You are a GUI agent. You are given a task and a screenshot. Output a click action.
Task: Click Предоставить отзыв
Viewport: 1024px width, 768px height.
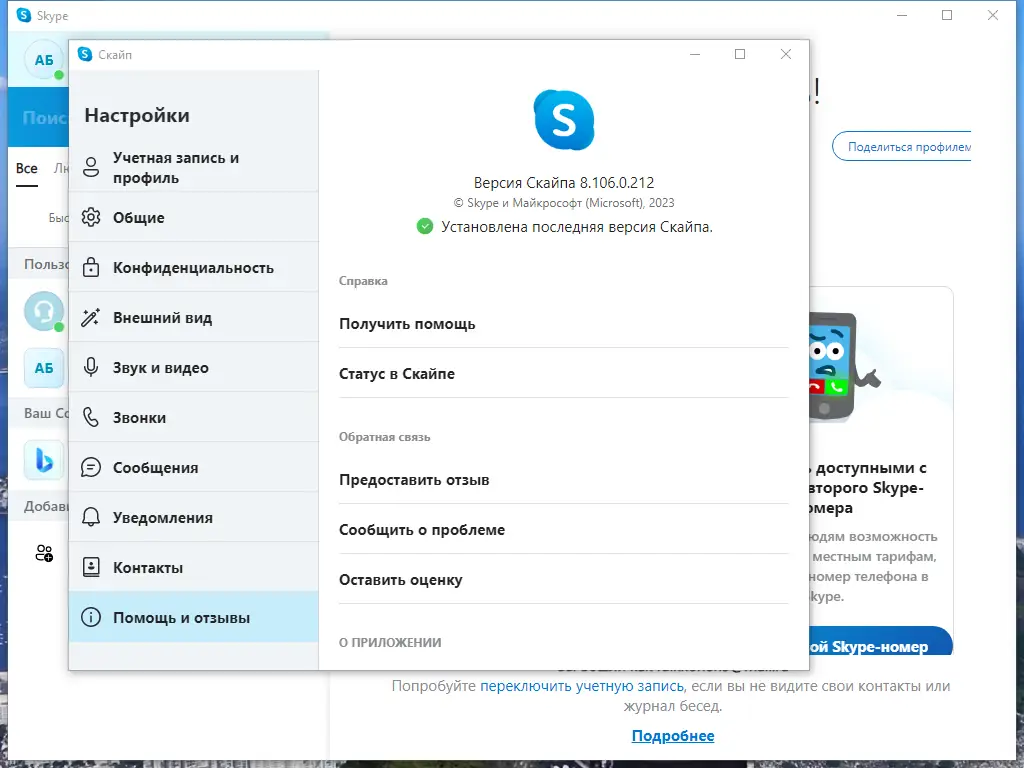[564, 480]
